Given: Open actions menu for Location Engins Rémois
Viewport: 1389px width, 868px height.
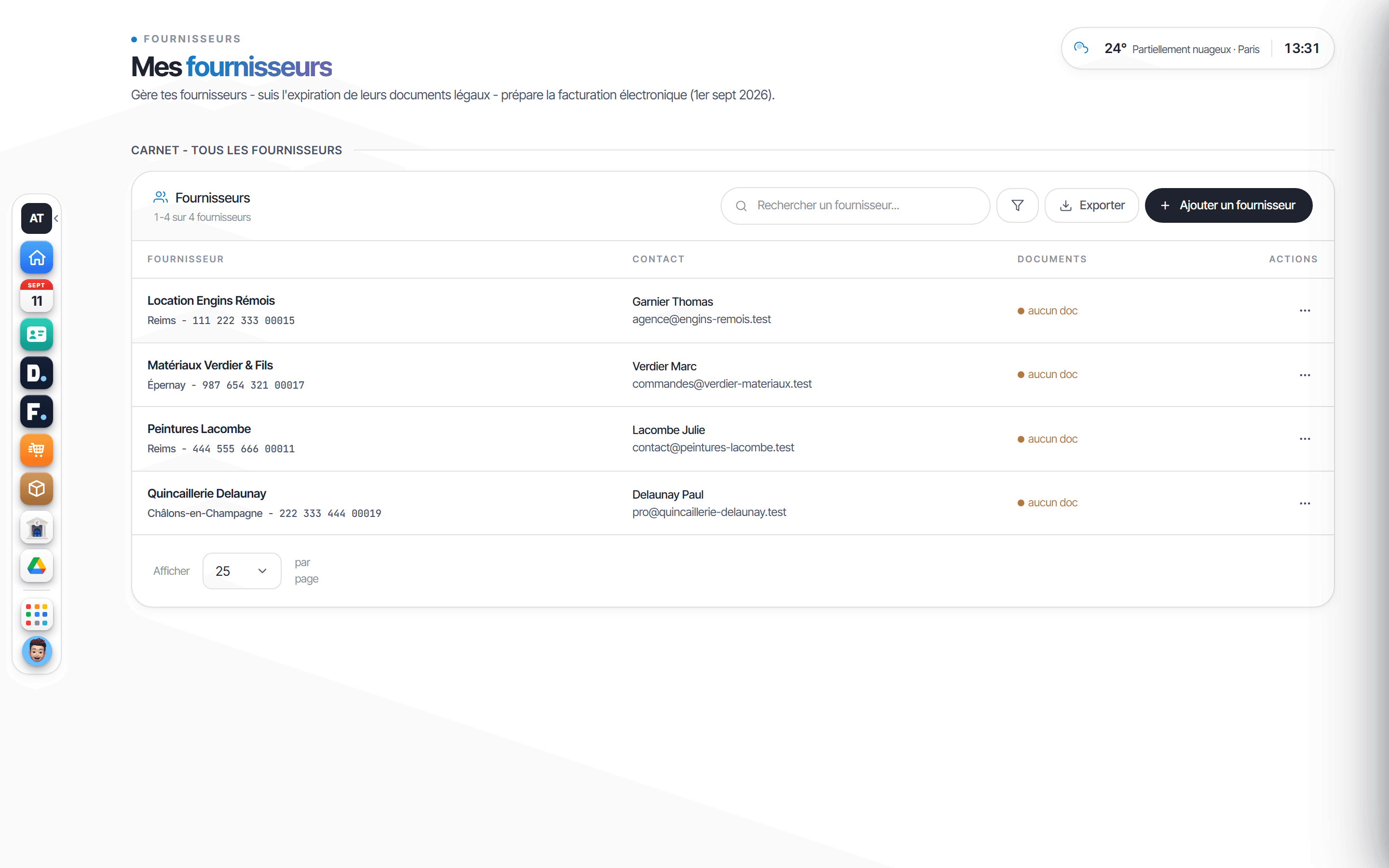Looking at the screenshot, I should tap(1305, 311).
